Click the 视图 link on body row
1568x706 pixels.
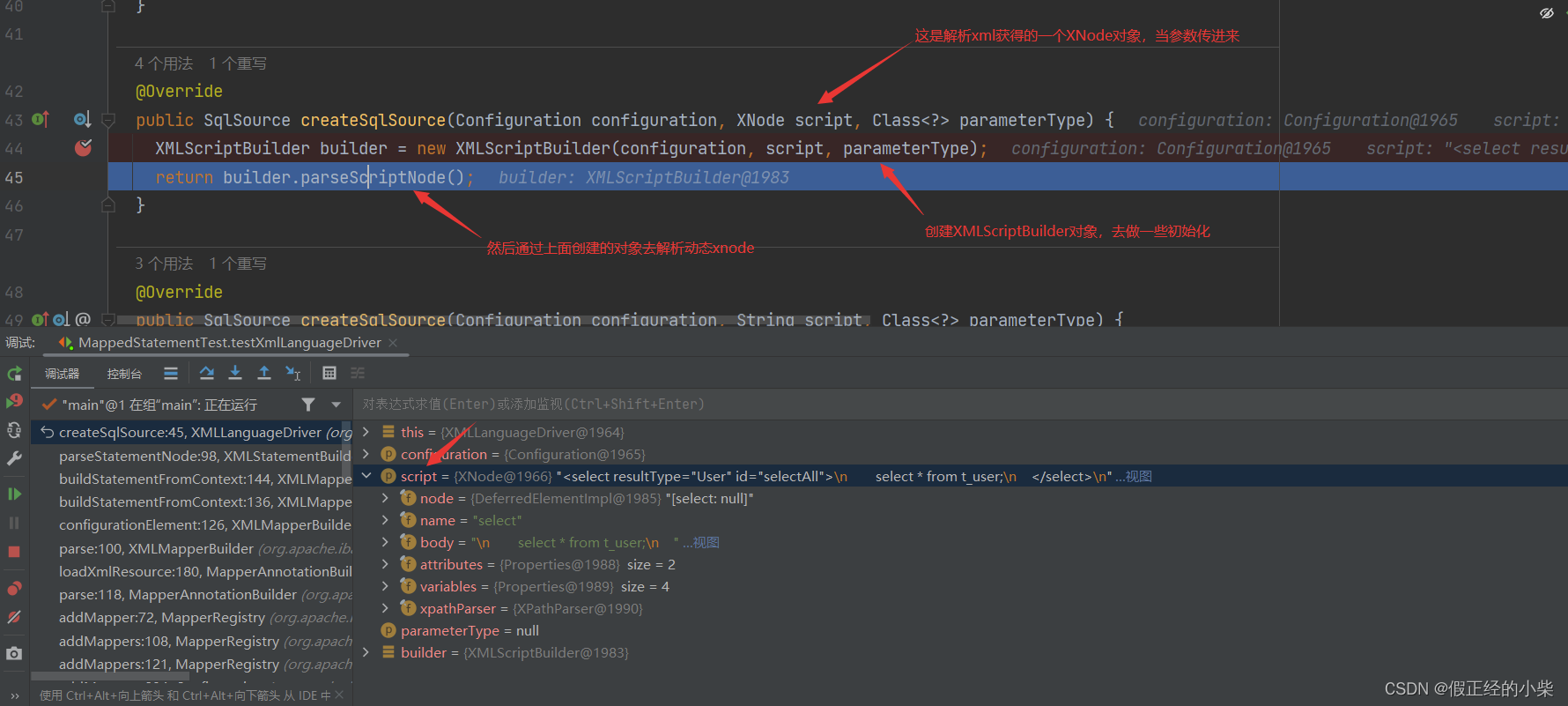[x=706, y=543]
